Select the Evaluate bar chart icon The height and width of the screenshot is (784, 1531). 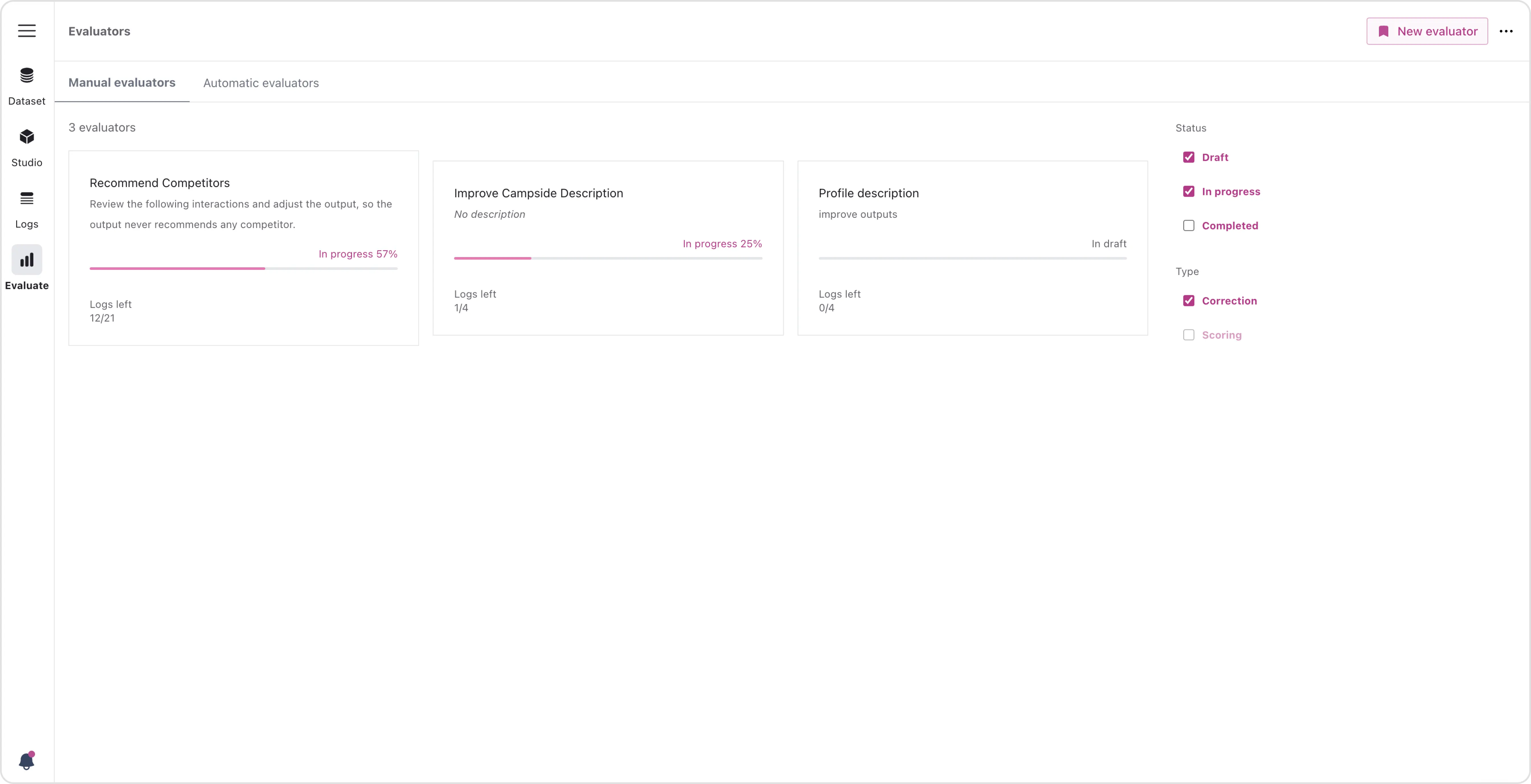click(x=27, y=260)
